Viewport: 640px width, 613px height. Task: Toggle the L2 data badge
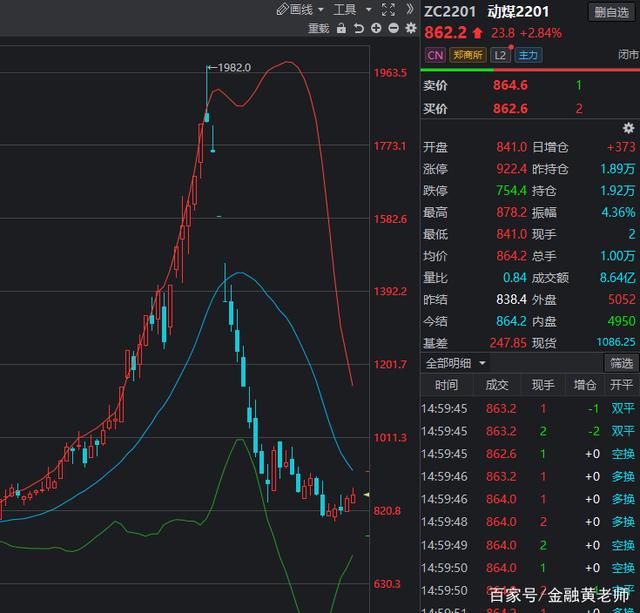click(x=499, y=56)
